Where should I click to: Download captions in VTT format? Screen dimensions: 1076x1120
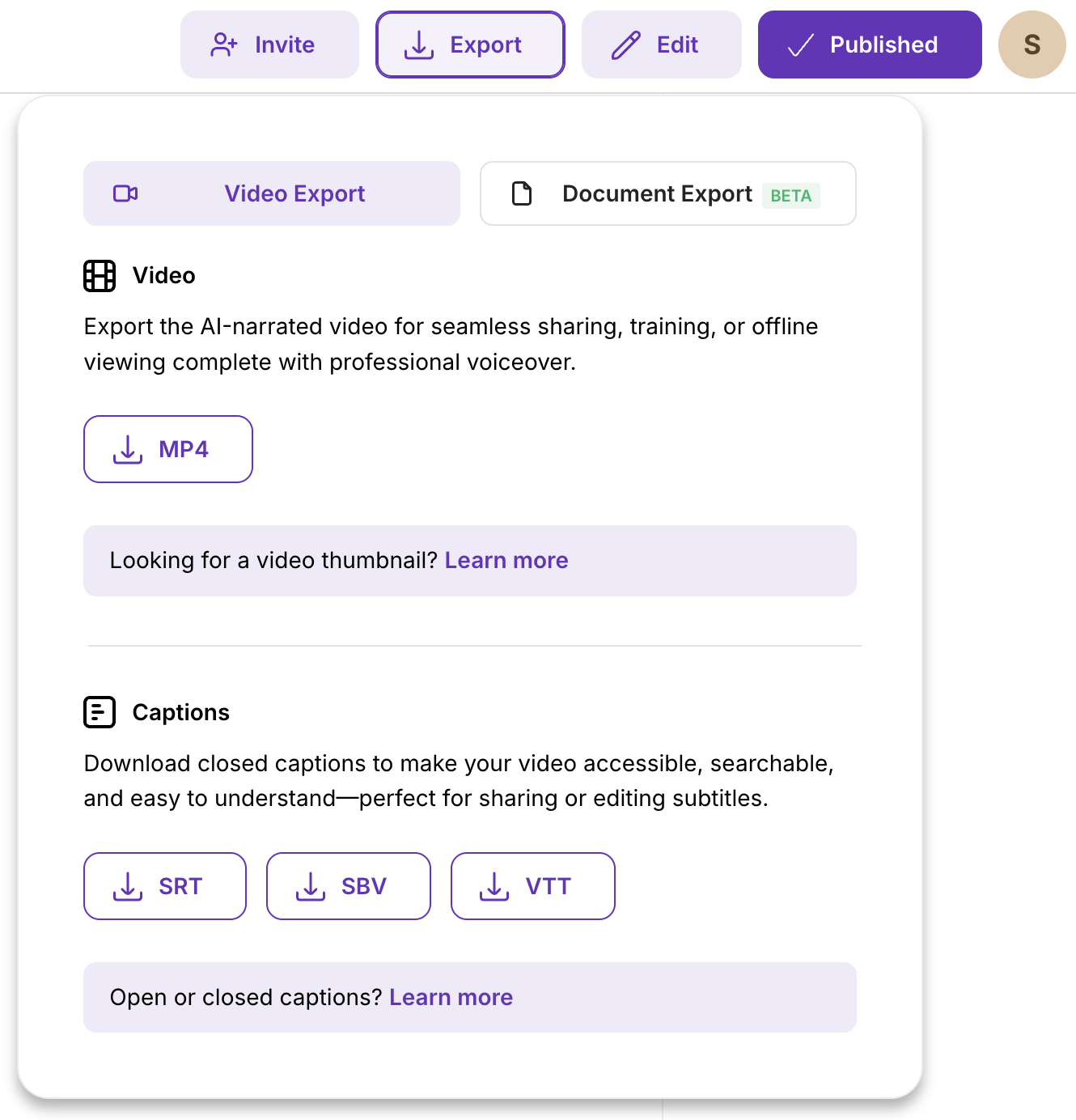[533, 886]
